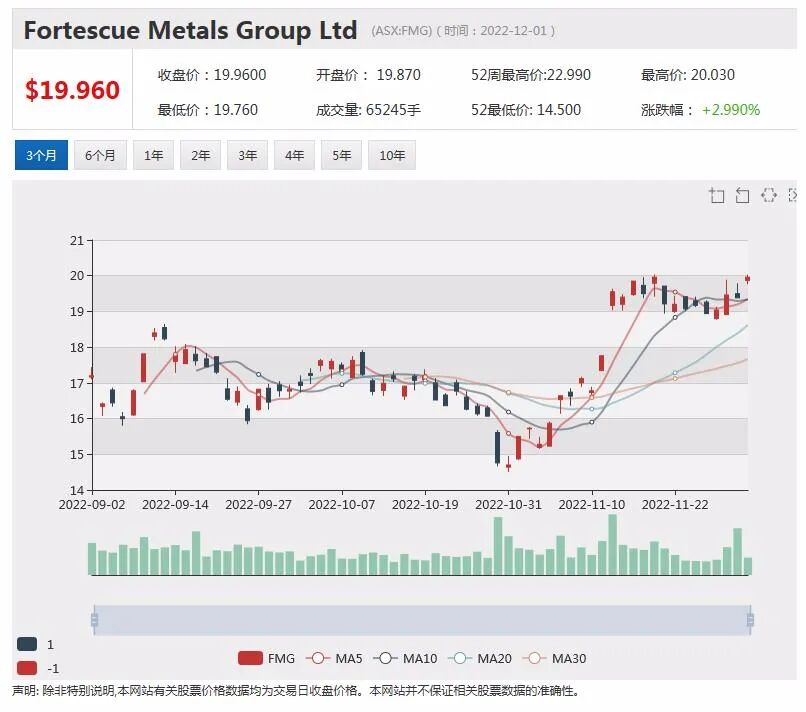The width and height of the screenshot is (806, 712).
Task: Click the left handle of zoom slider
Action: 95,620
